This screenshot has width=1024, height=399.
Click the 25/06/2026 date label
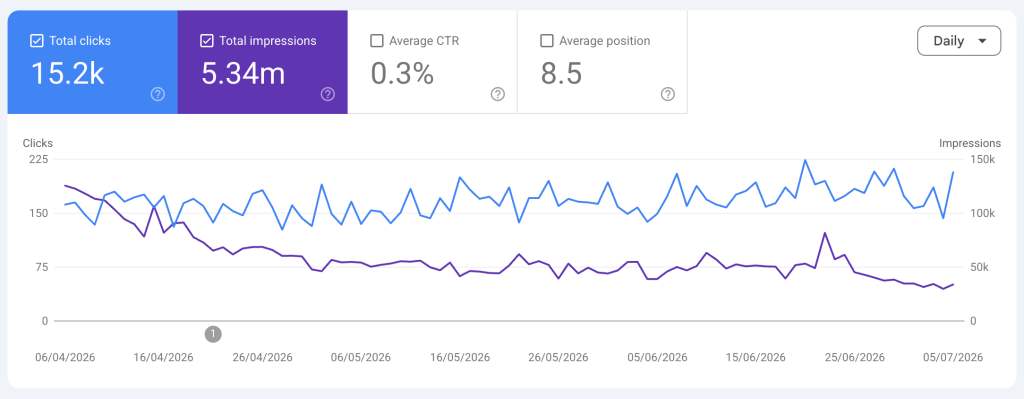coord(854,357)
